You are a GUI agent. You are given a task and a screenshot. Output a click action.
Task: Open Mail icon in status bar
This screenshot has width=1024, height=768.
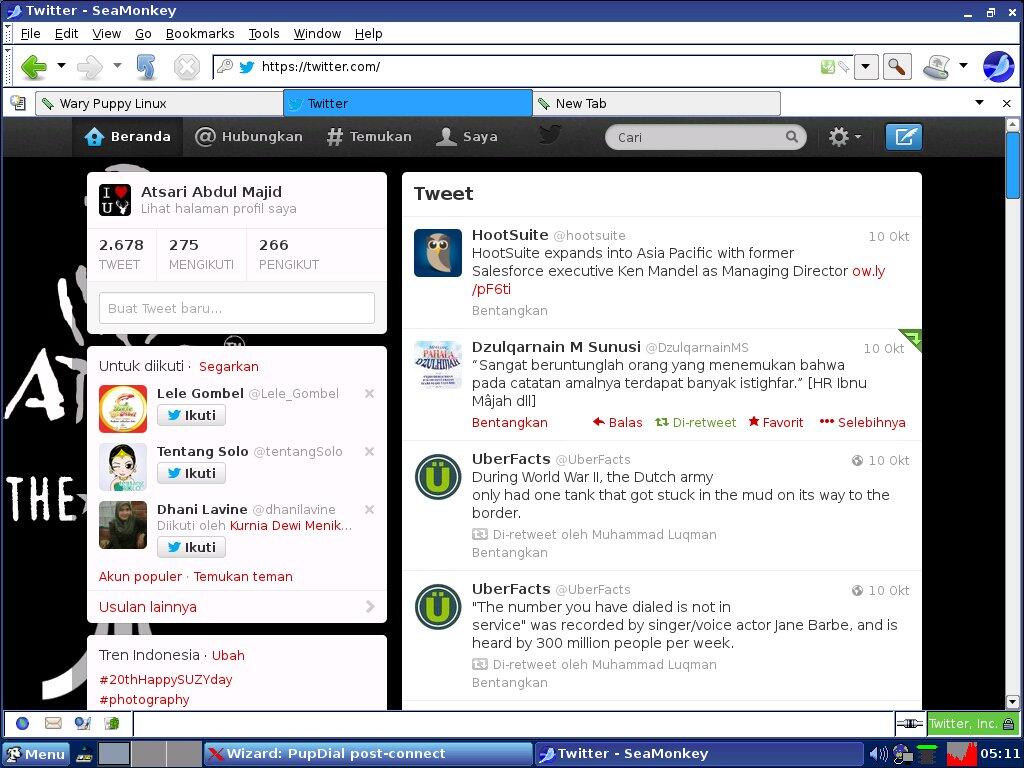[53, 723]
